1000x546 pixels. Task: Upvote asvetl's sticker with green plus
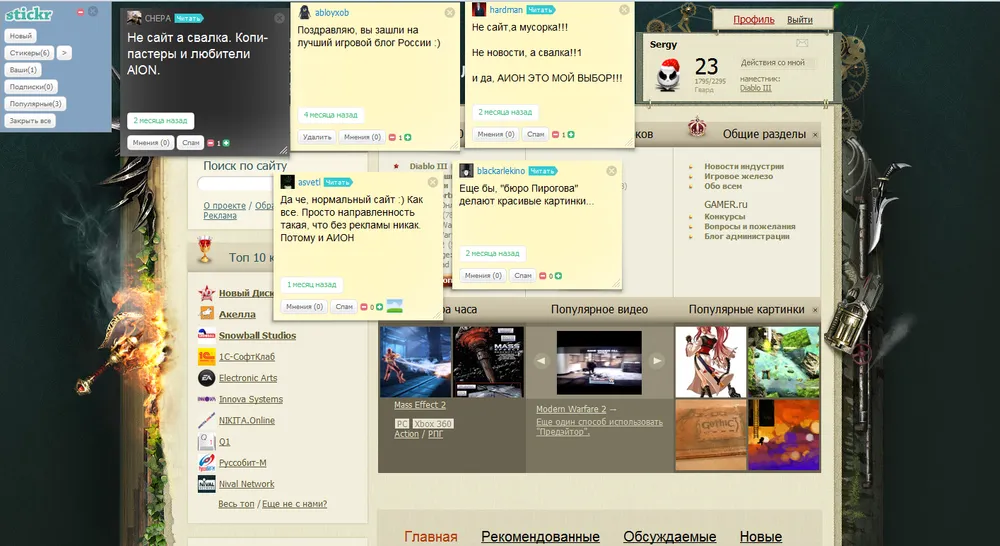[379, 307]
